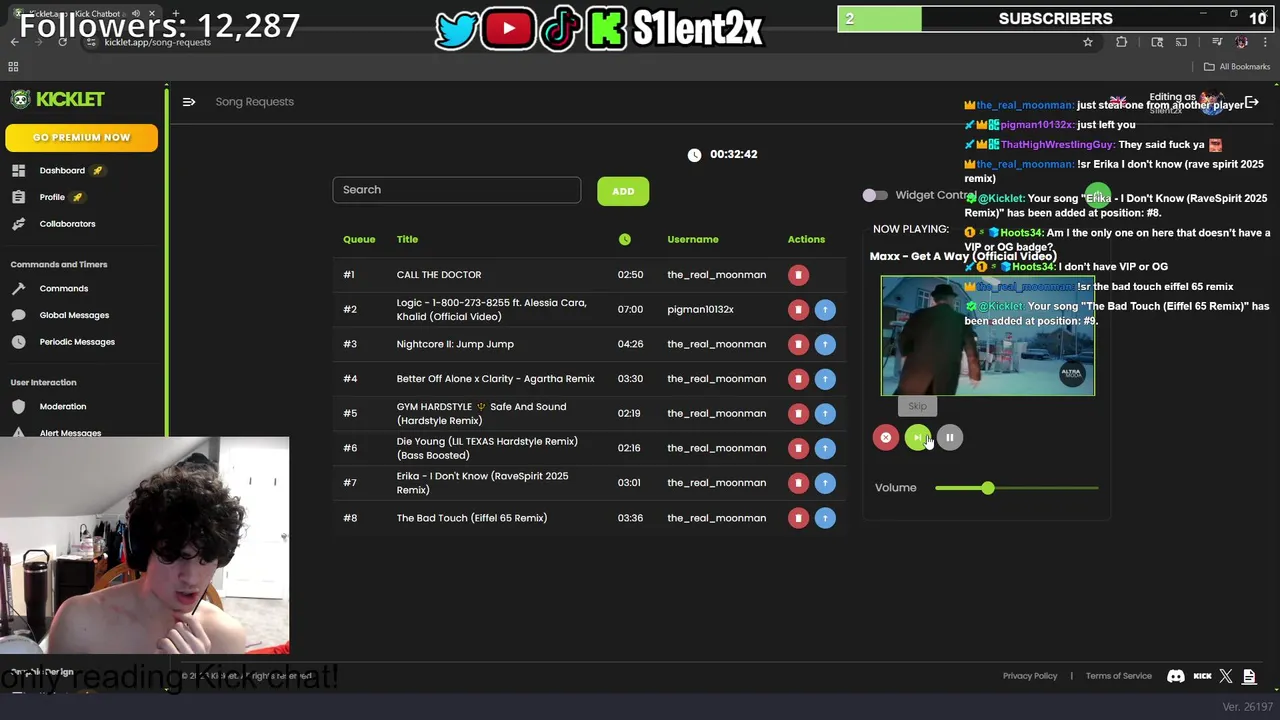The image size is (1280, 720).
Task: Delete CALL THE DOCTOR from queue
Action: (x=798, y=275)
